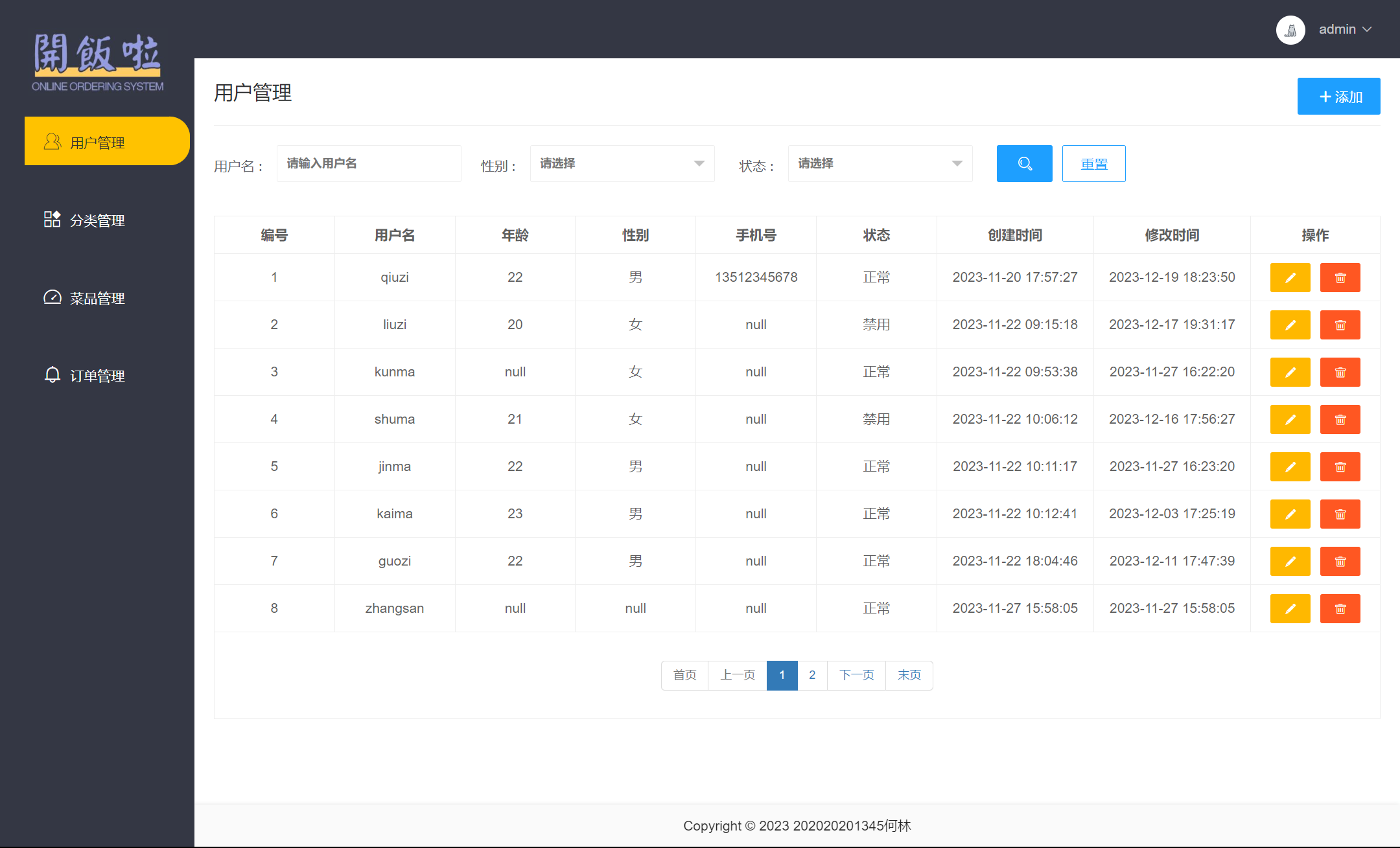Click the admin avatar icon

click(1290, 29)
